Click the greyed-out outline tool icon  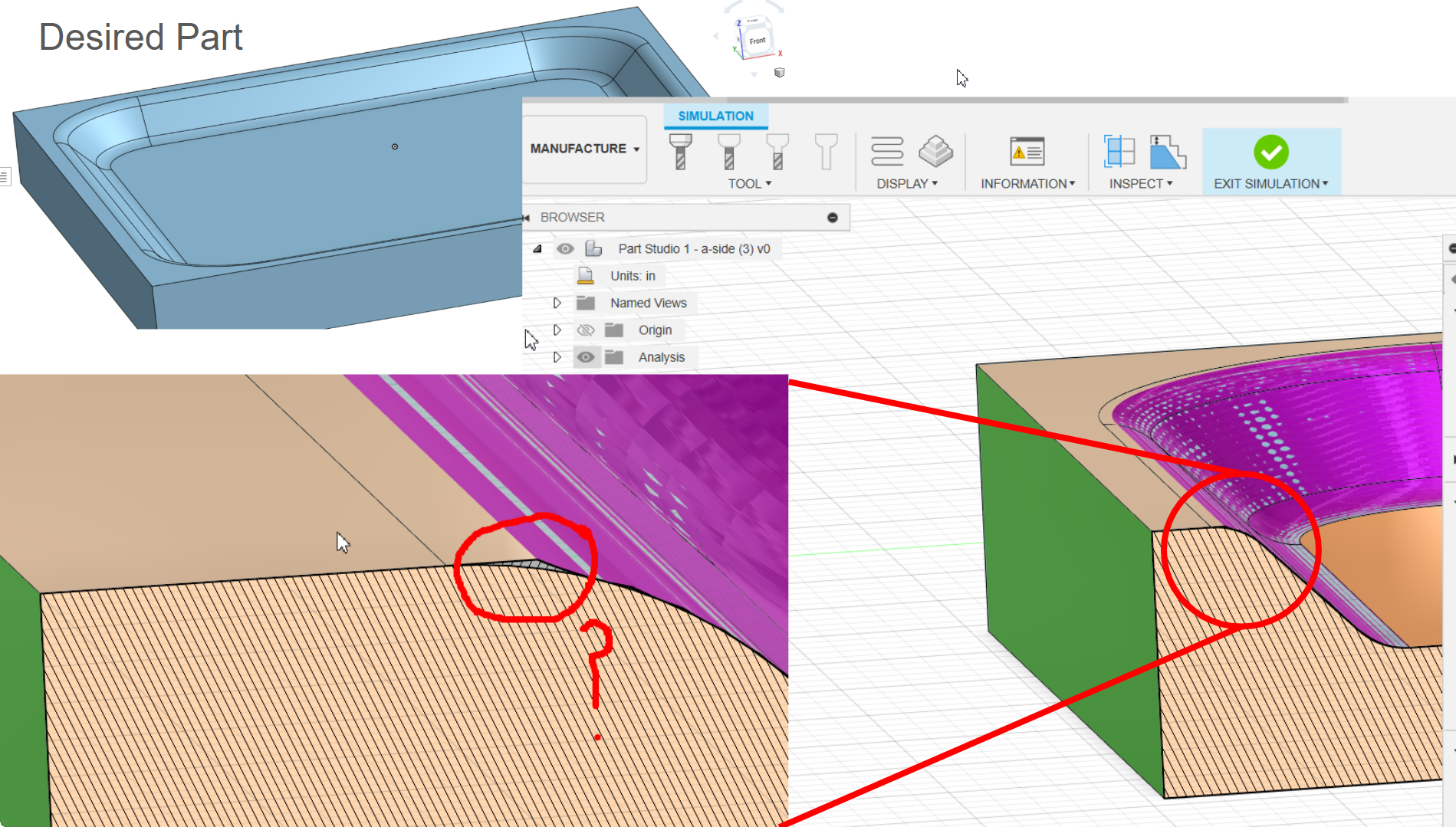[x=826, y=151]
